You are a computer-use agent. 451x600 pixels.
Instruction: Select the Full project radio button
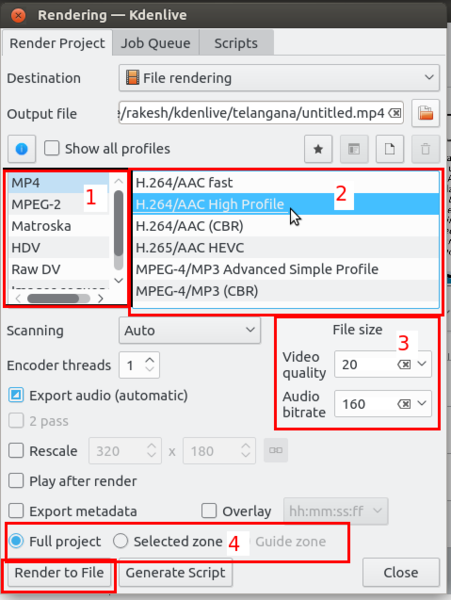(x=16, y=541)
